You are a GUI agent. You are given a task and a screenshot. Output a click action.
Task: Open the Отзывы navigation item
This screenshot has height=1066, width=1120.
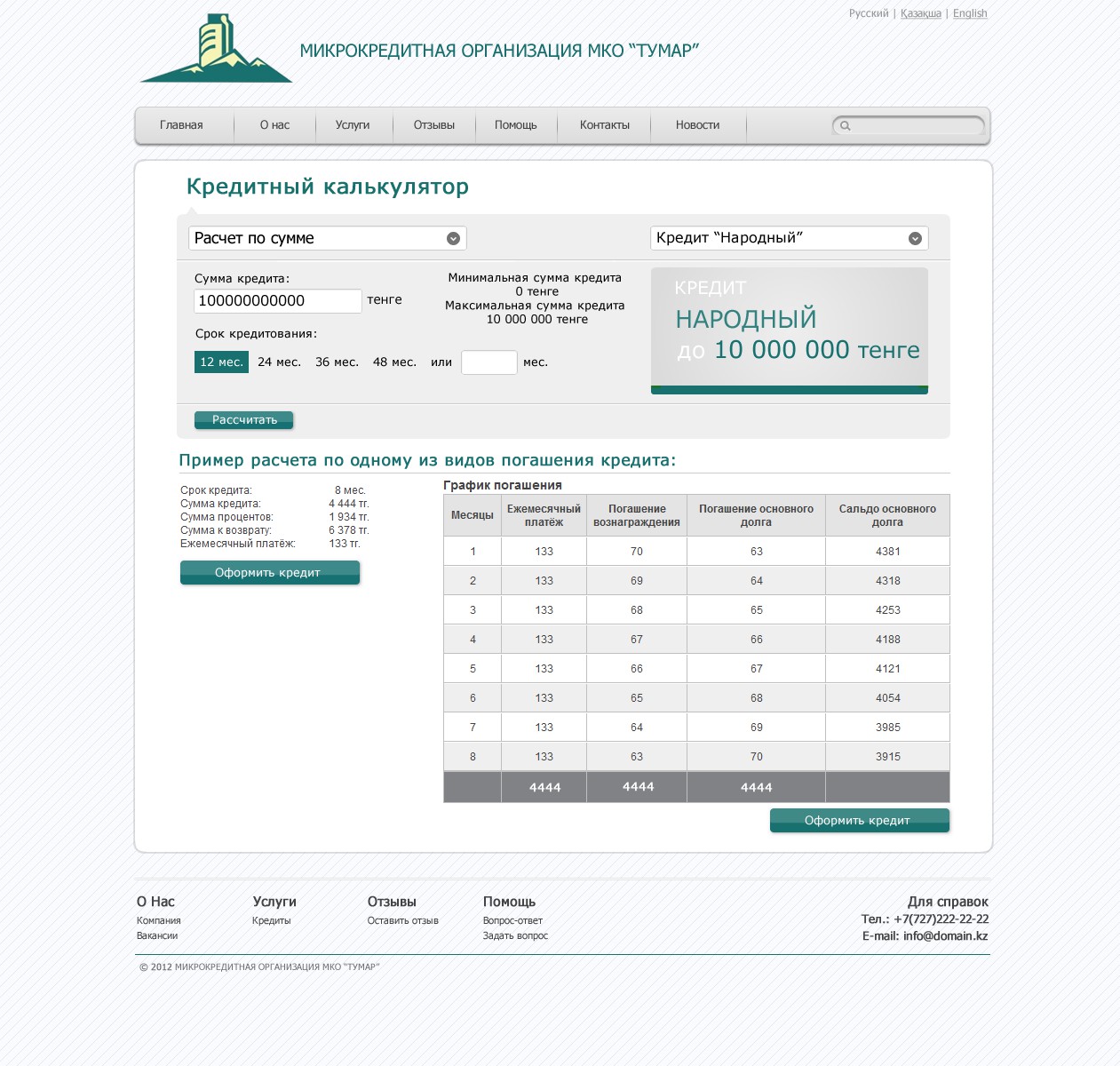(434, 125)
